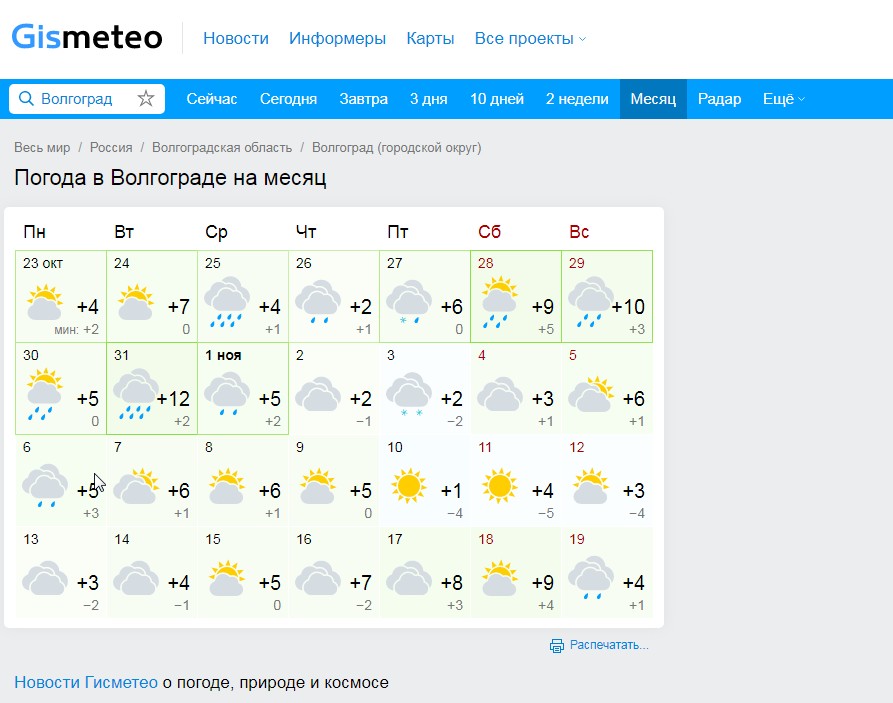The image size is (893, 703).
Task: Click the Распечатать link
Action: 609,645
